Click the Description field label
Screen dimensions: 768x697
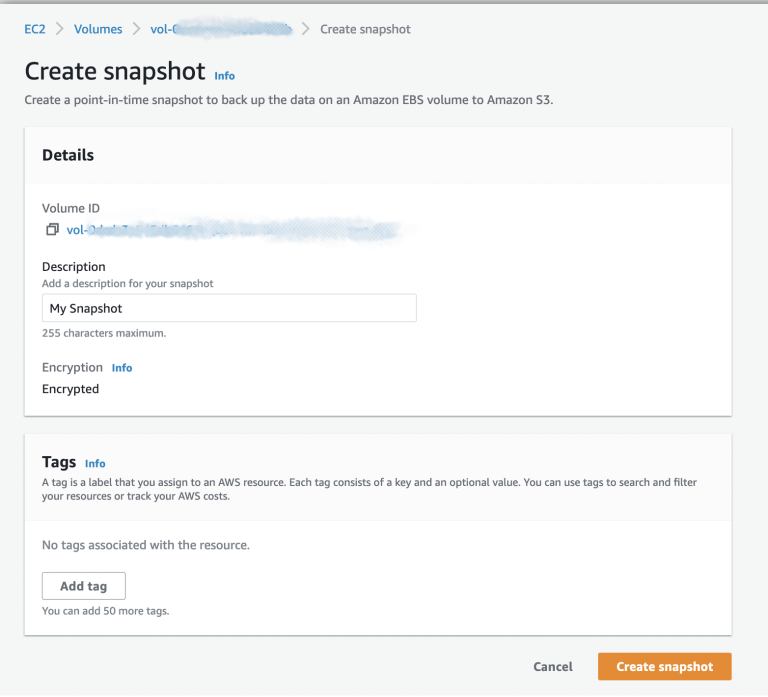coord(73,266)
